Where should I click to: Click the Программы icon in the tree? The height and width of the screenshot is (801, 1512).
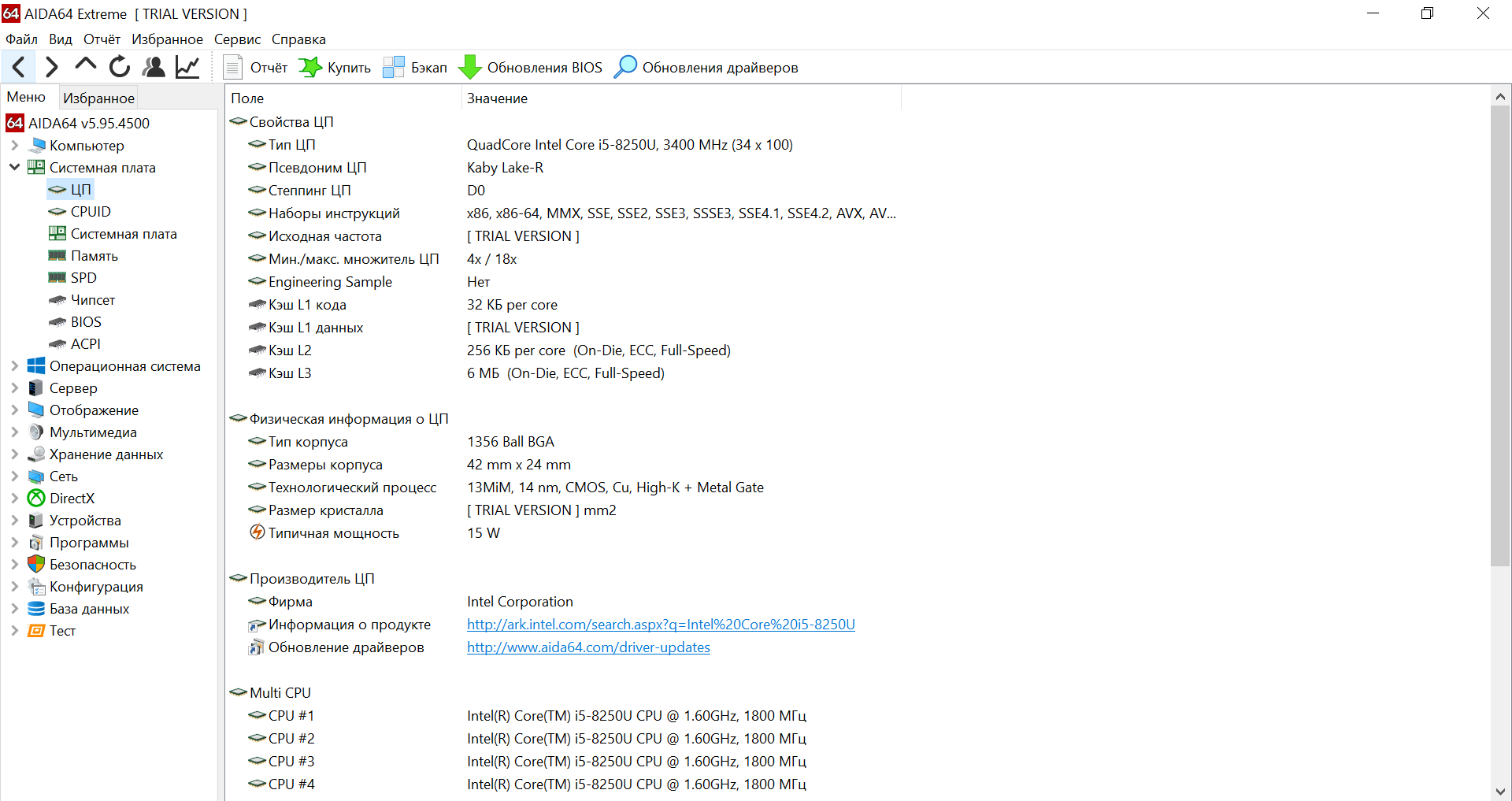(x=36, y=543)
